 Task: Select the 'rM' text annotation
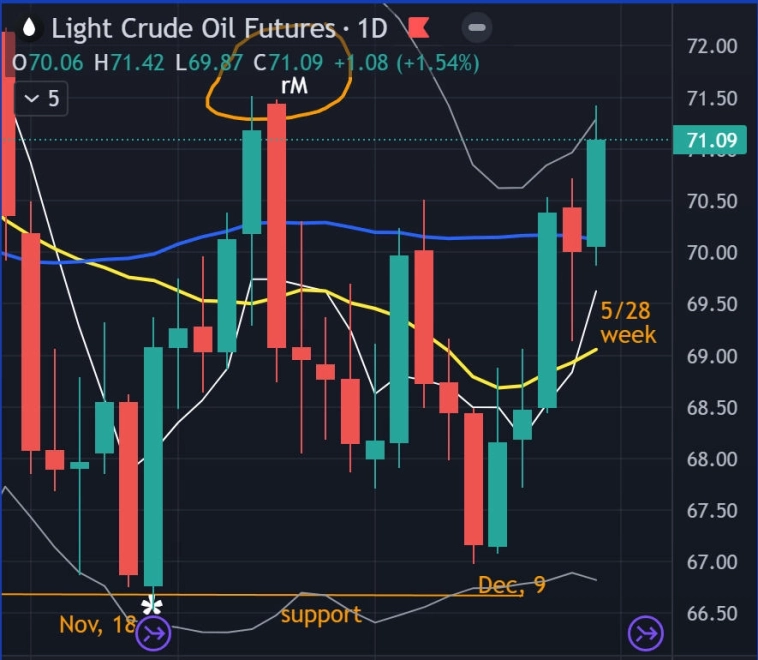(294, 86)
